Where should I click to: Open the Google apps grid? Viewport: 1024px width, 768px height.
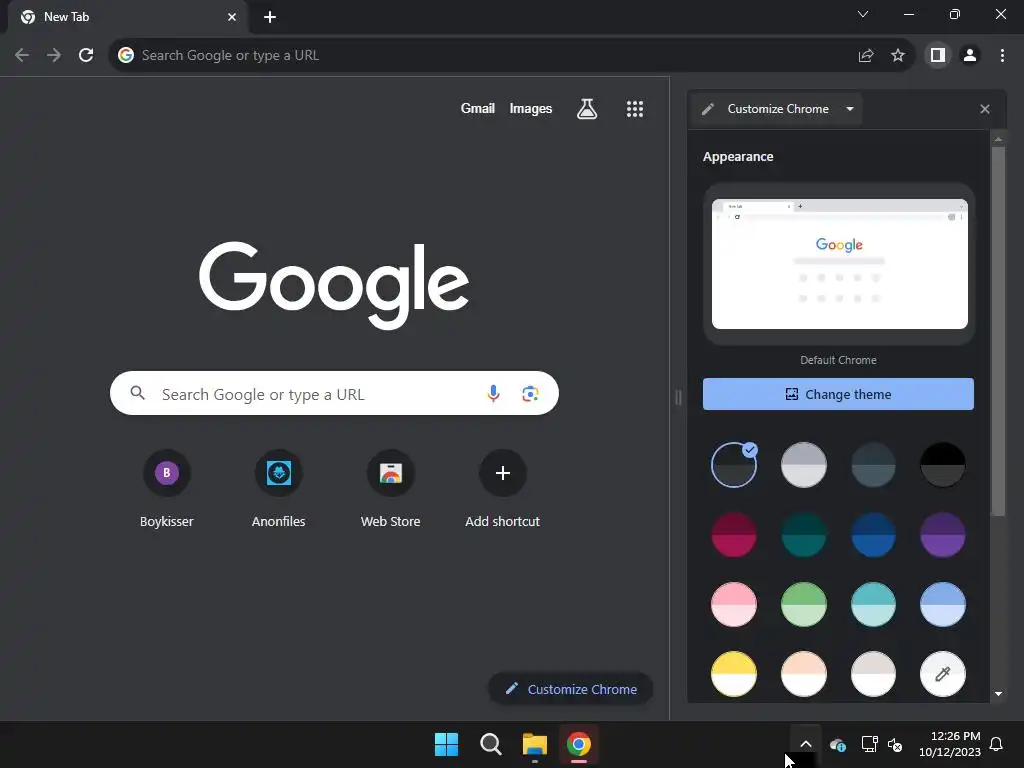635,109
